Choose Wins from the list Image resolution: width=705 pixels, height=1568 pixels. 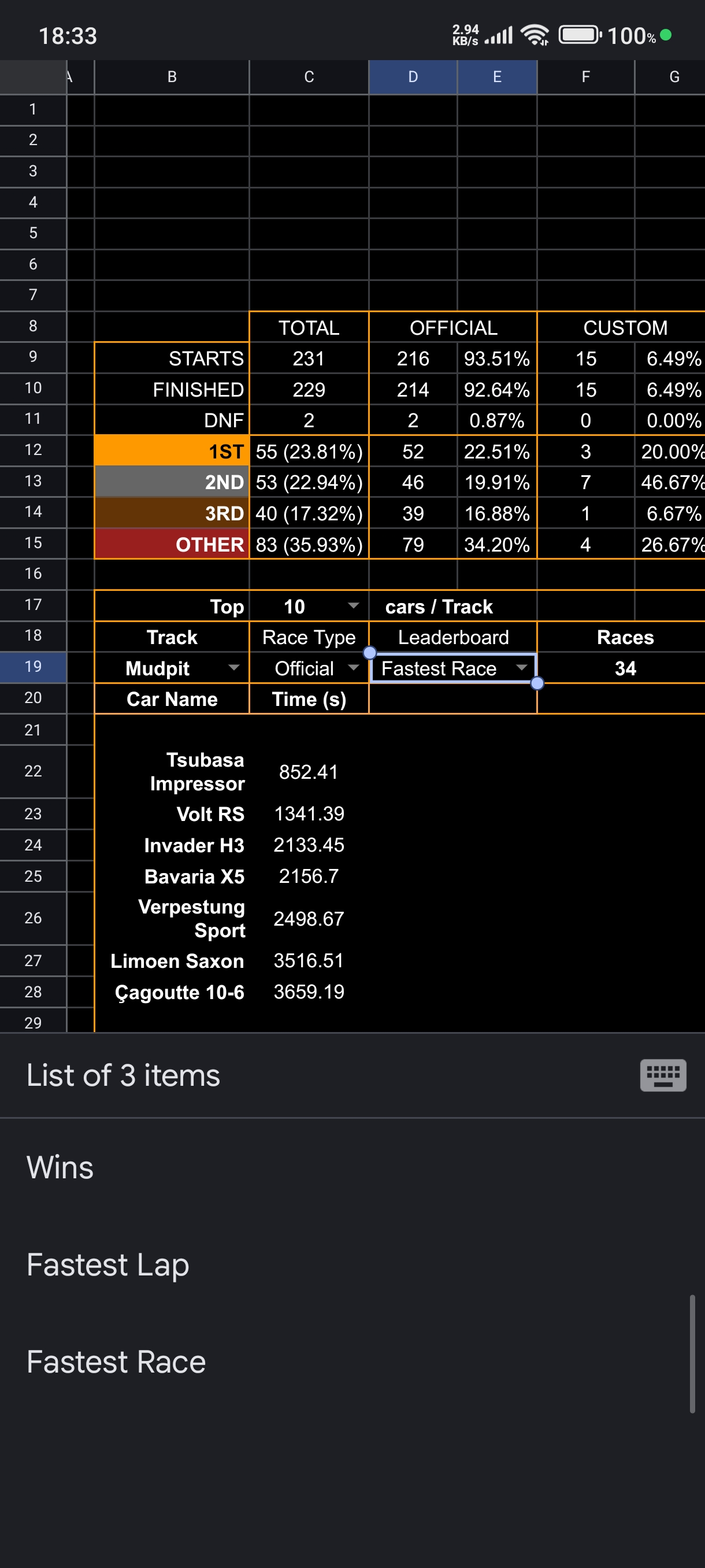coord(60,1167)
